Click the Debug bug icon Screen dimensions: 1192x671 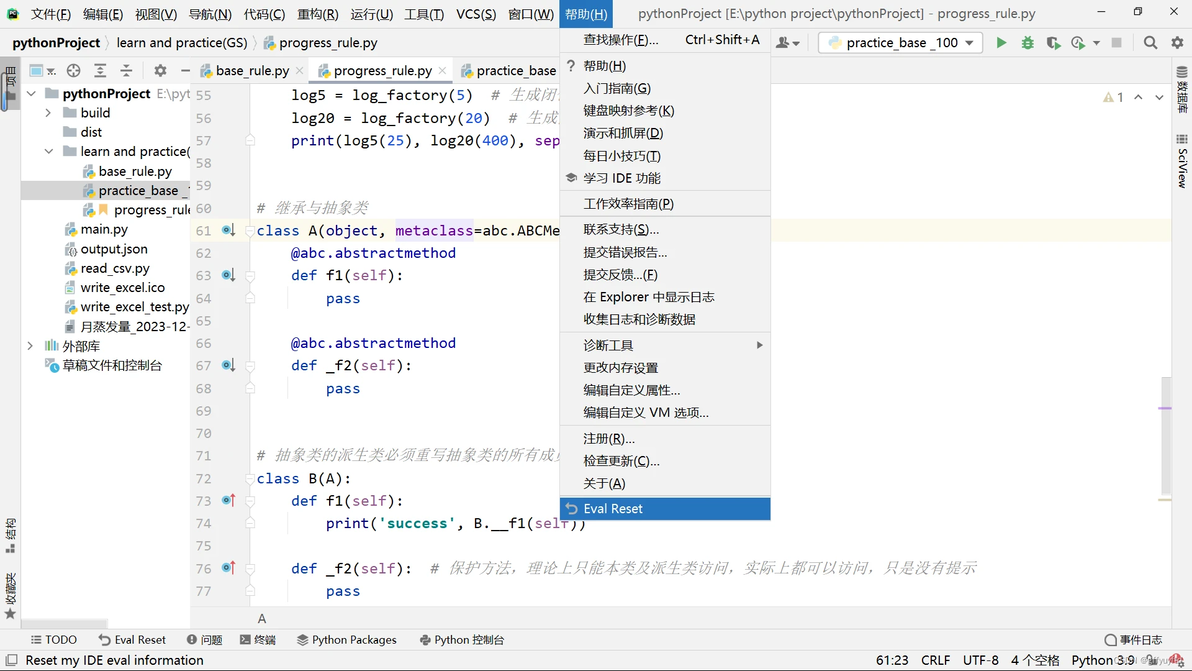click(x=1027, y=43)
